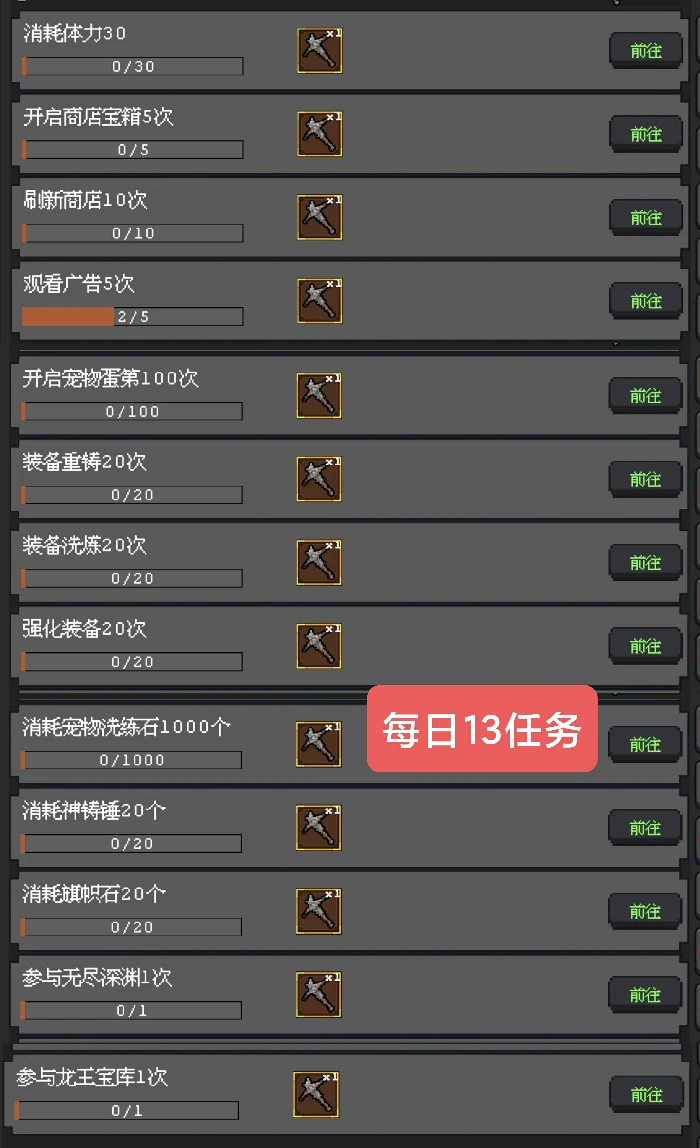Click the 观看广告 progress bar showing 2/5
Viewport: 700px width, 1148px height.
133,316
